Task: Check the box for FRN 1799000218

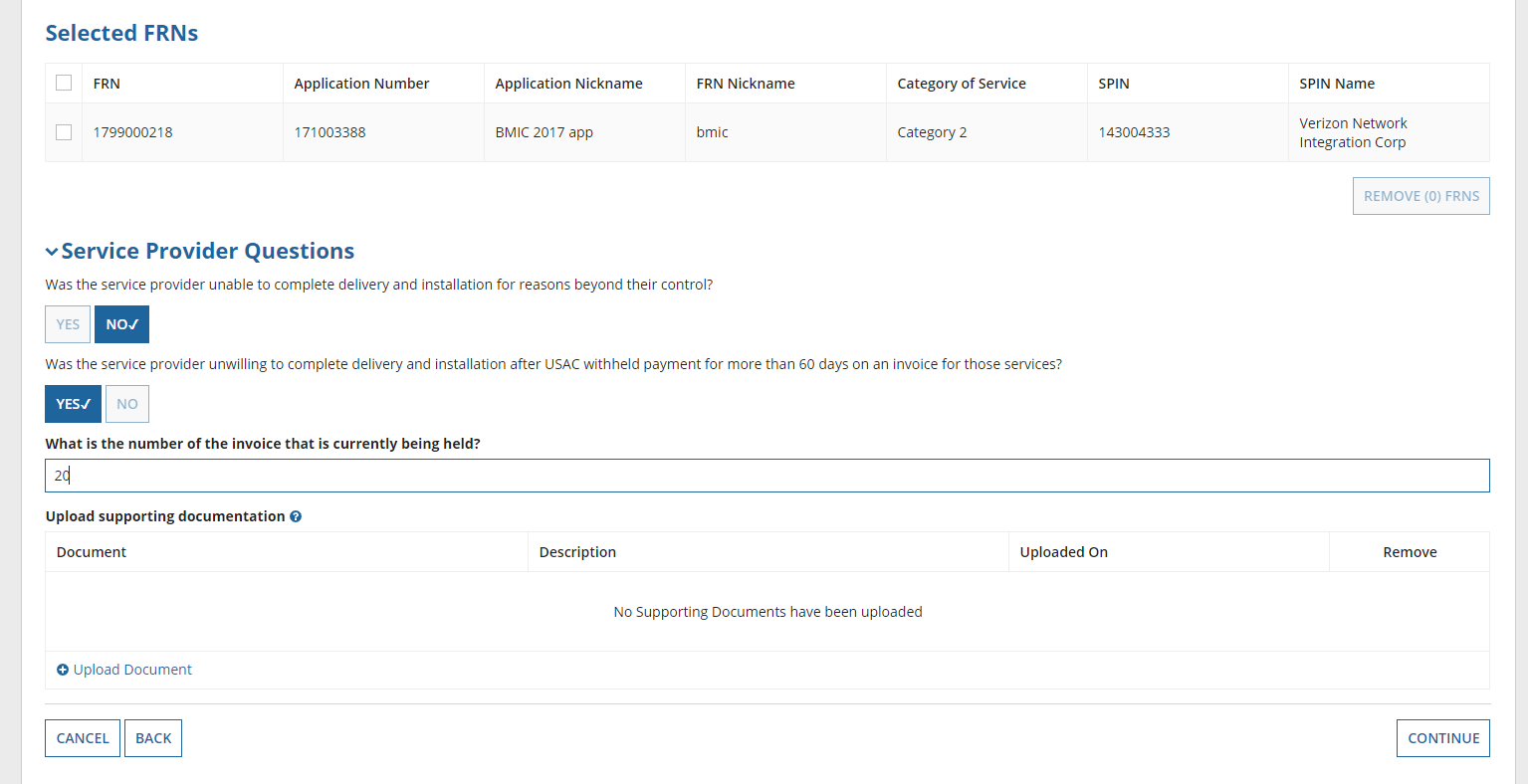Action: pos(64,132)
